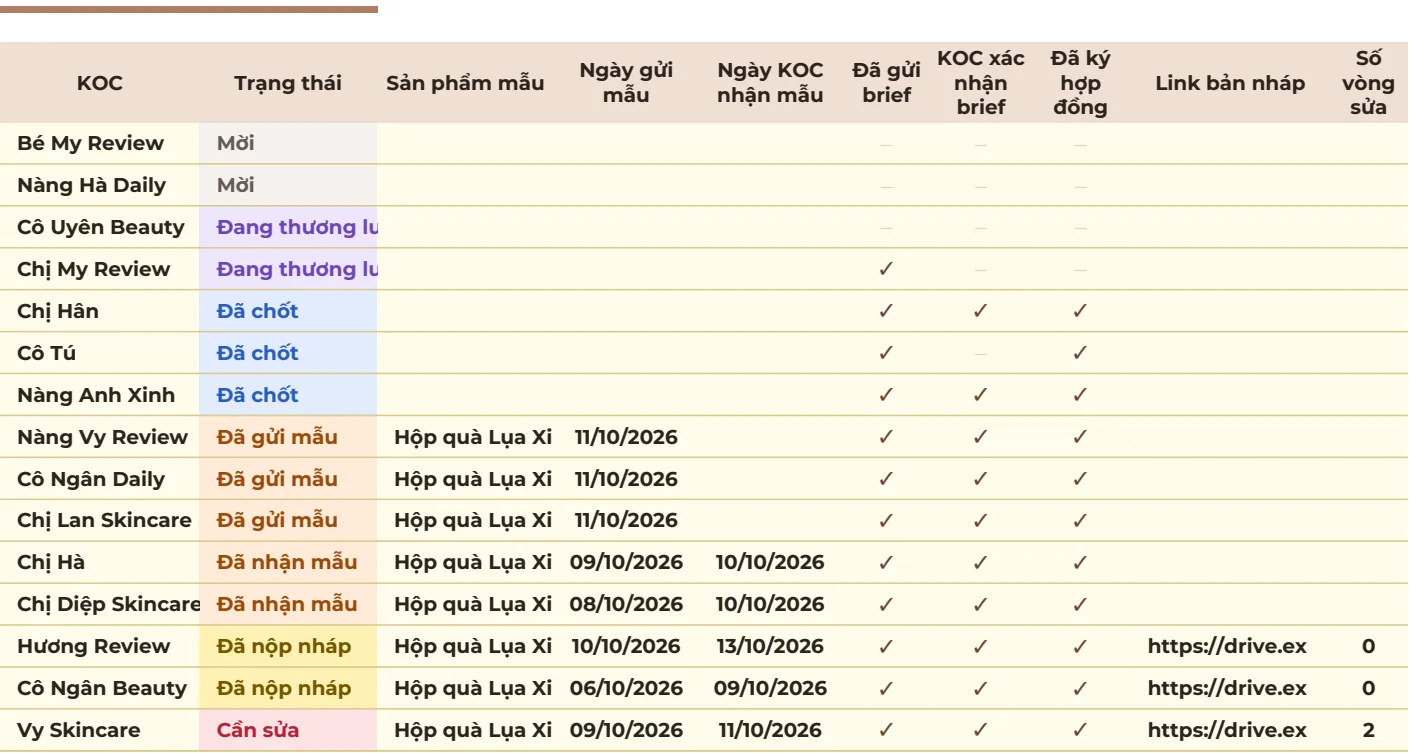Open the draft link for Vy Skincare
The image size is (1410, 753).
pos(1227,730)
